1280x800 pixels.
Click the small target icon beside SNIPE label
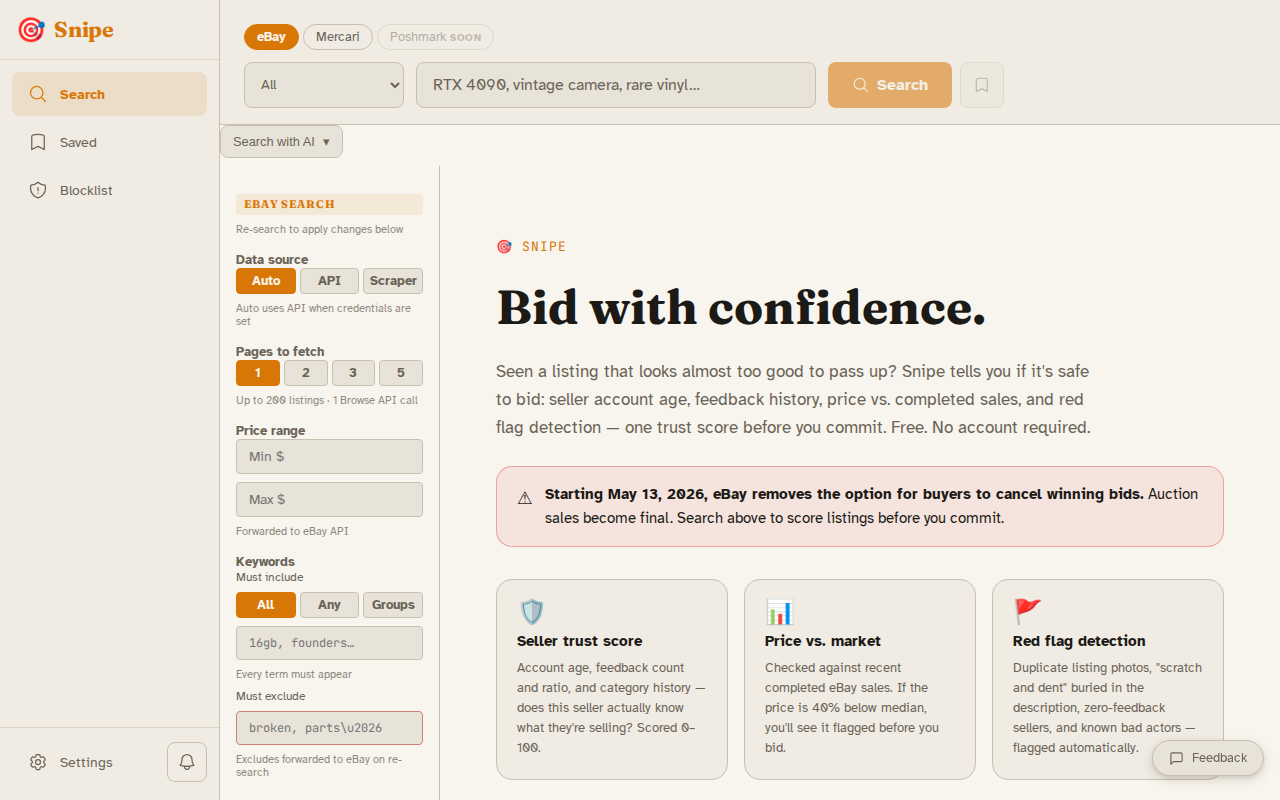[504, 247]
